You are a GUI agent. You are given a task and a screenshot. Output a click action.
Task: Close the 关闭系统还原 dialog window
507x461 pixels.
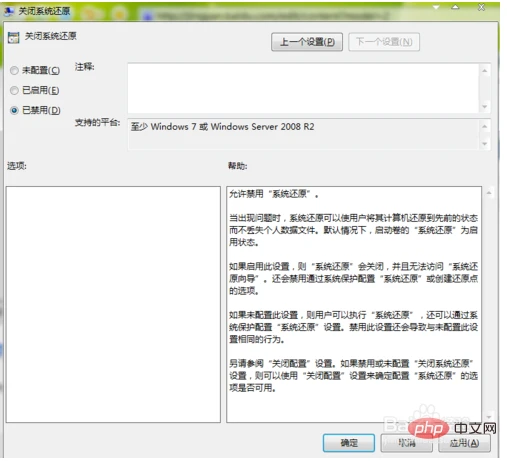tap(481, 7)
